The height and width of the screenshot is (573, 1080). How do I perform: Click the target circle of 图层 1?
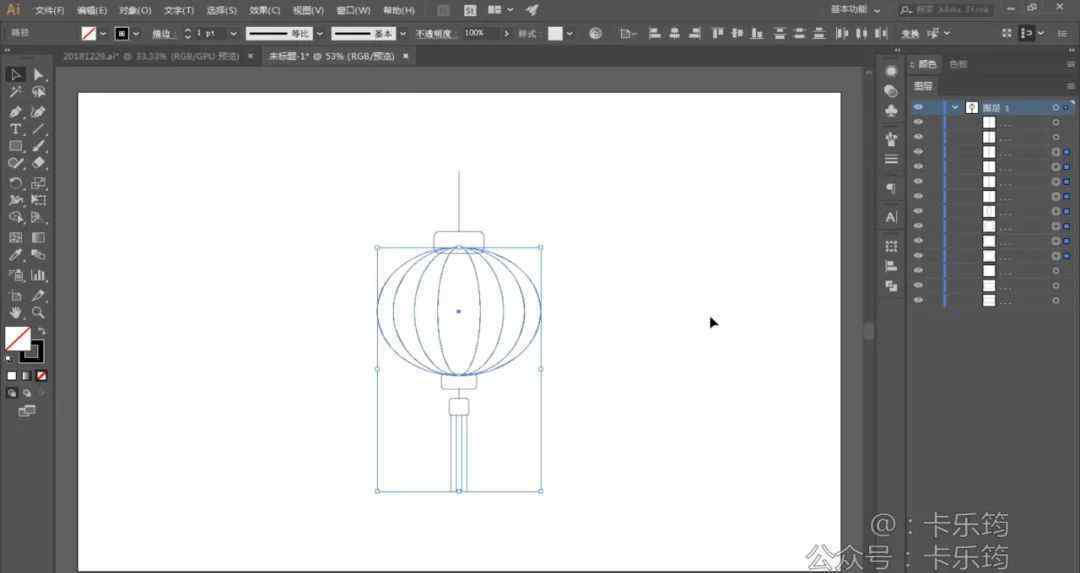point(1055,108)
